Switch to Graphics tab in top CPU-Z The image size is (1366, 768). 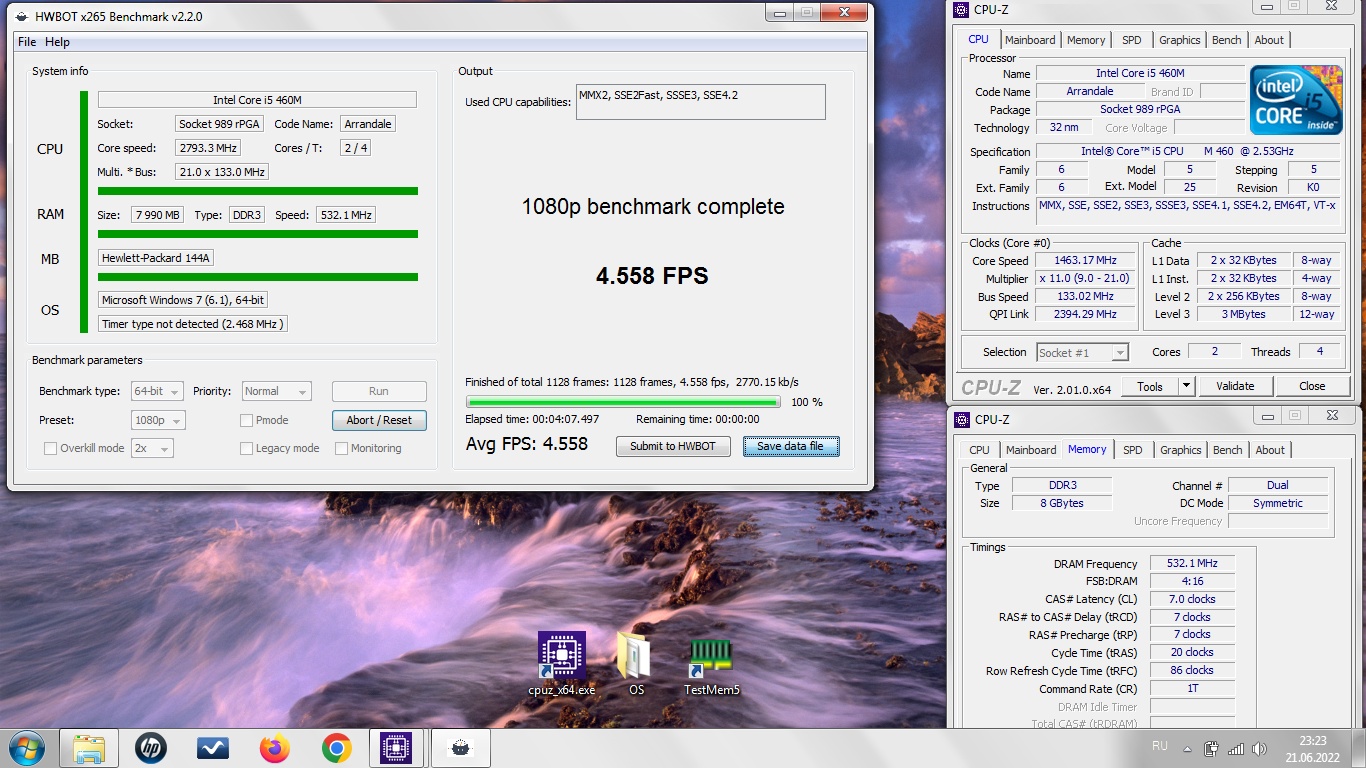(1179, 40)
